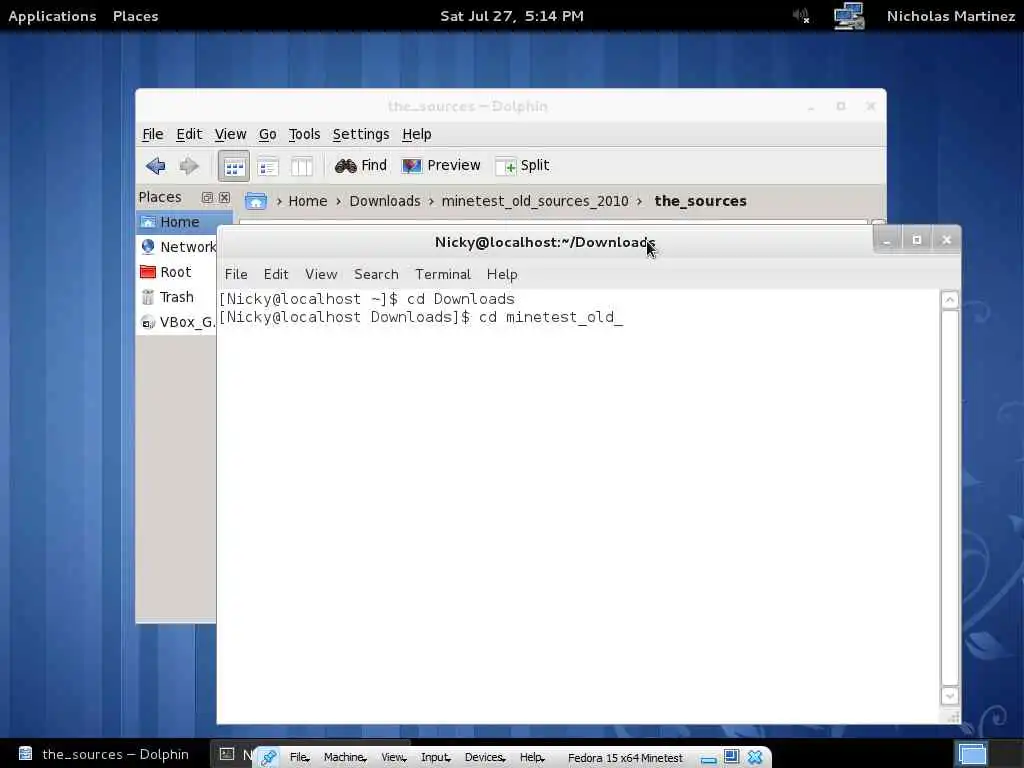Switch Dolphin to icons view mode
The height and width of the screenshot is (768, 1024).
coord(234,167)
